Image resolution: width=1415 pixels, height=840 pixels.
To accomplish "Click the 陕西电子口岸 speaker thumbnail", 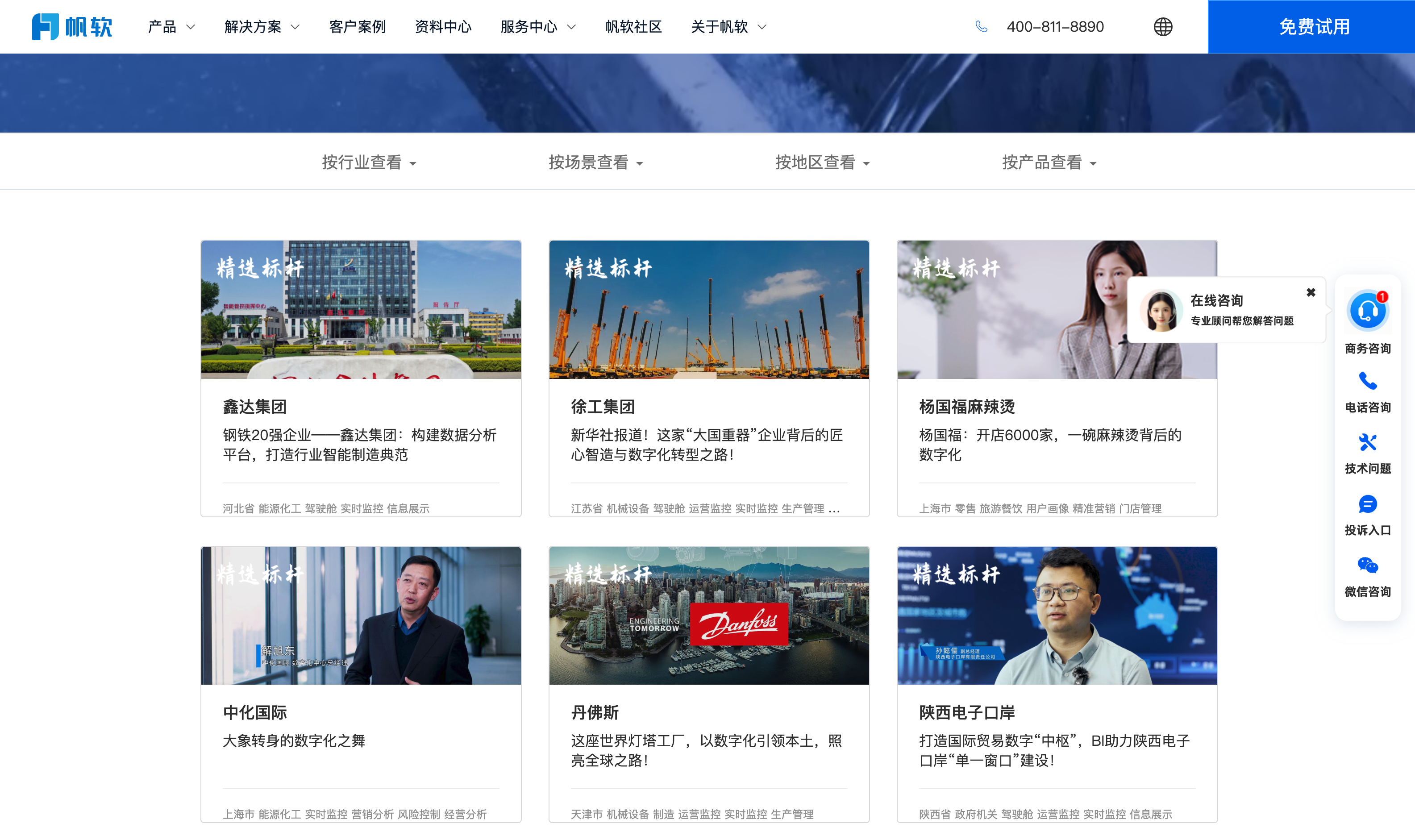I will click(x=1057, y=615).
